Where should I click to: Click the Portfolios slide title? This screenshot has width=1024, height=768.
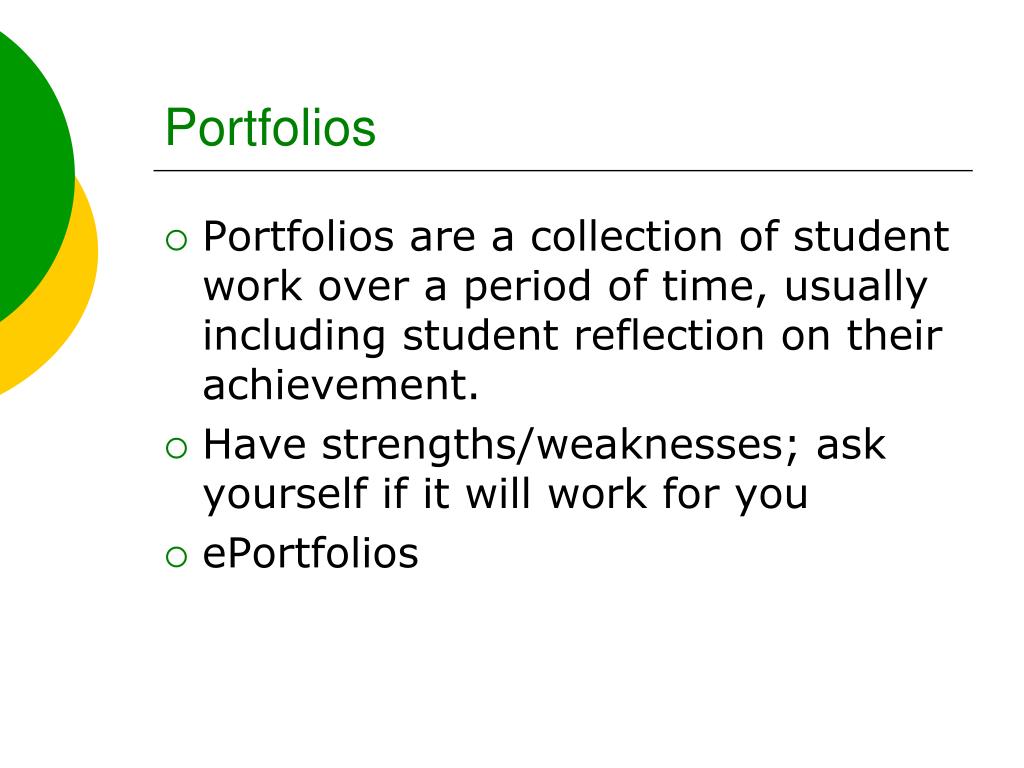[270, 127]
